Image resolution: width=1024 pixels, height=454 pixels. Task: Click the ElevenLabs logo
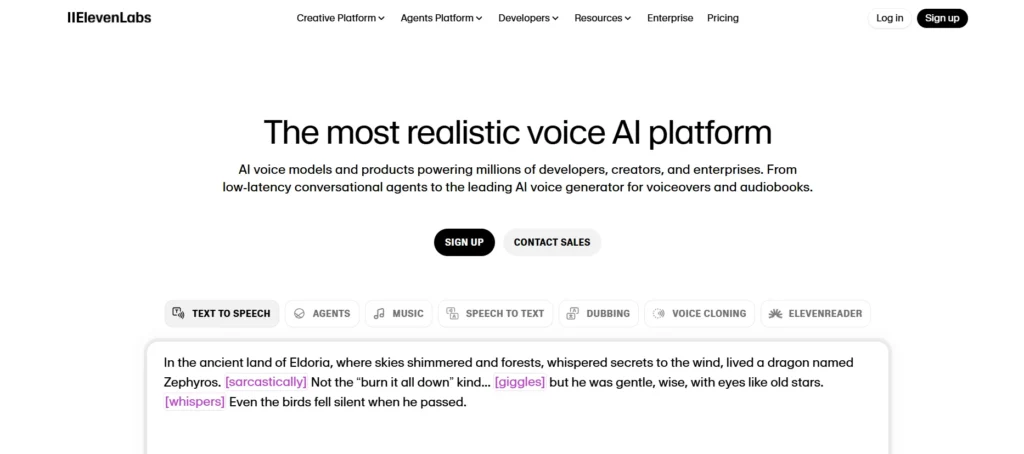pyautogui.click(x=109, y=17)
